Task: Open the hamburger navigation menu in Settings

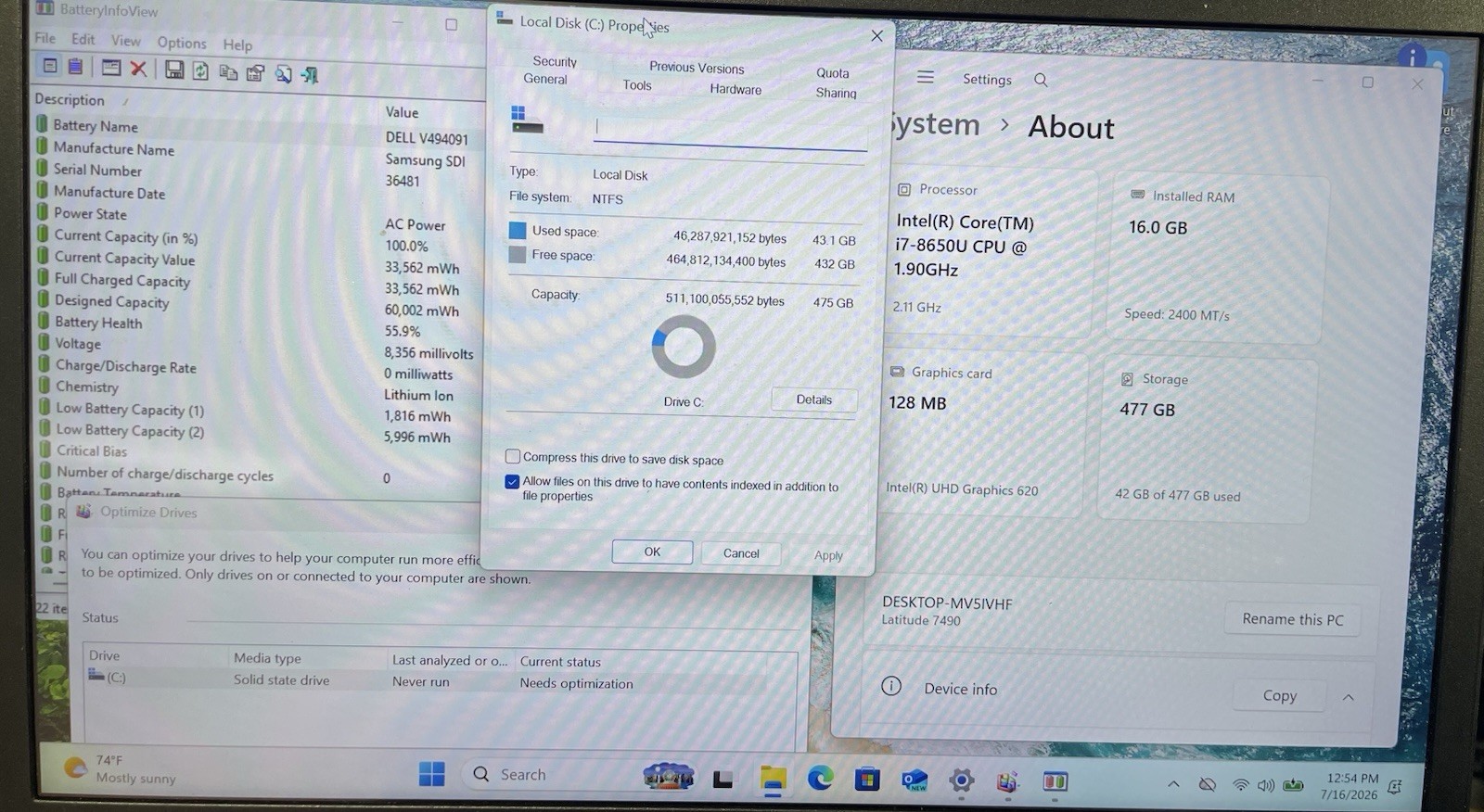Action: coord(925,78)
